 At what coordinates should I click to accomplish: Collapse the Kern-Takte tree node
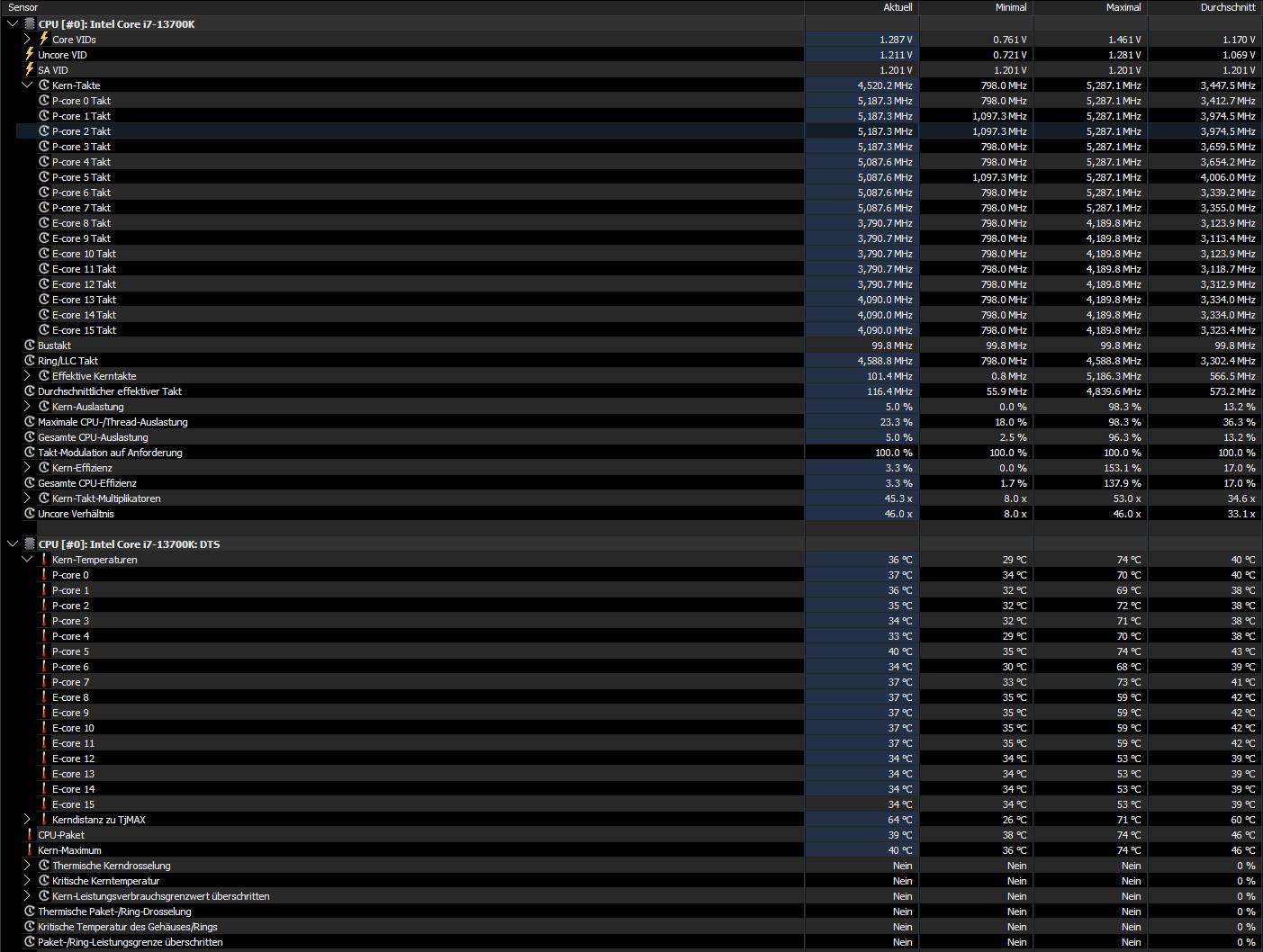tap(27, 85)
